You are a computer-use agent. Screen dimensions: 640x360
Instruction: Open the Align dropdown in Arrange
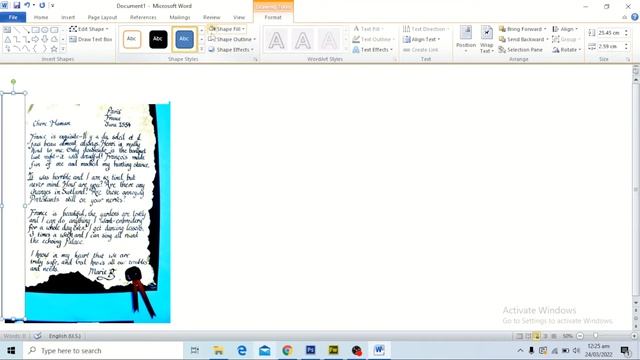pos(565,29)
